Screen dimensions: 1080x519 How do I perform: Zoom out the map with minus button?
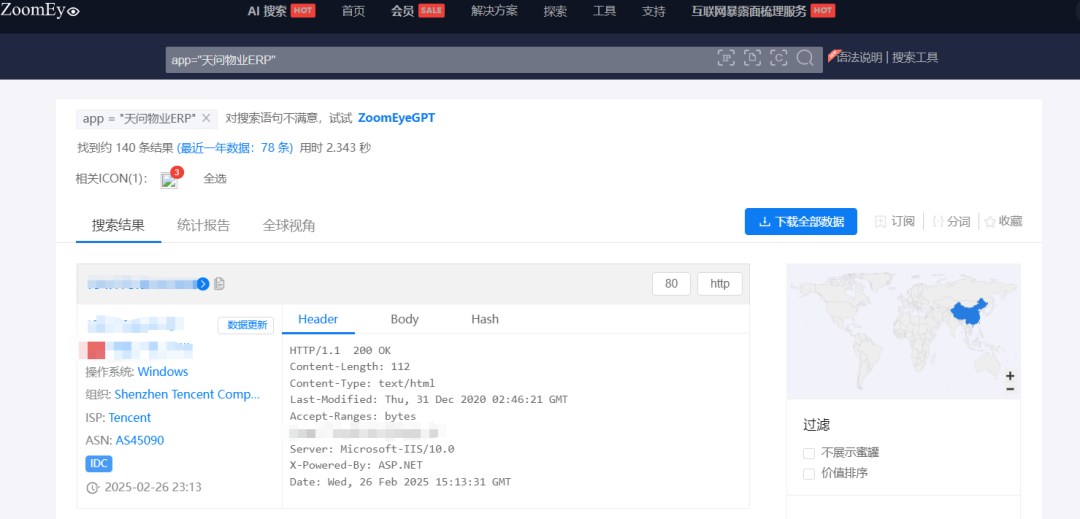pyautogui.click(x=1010, y=389)
